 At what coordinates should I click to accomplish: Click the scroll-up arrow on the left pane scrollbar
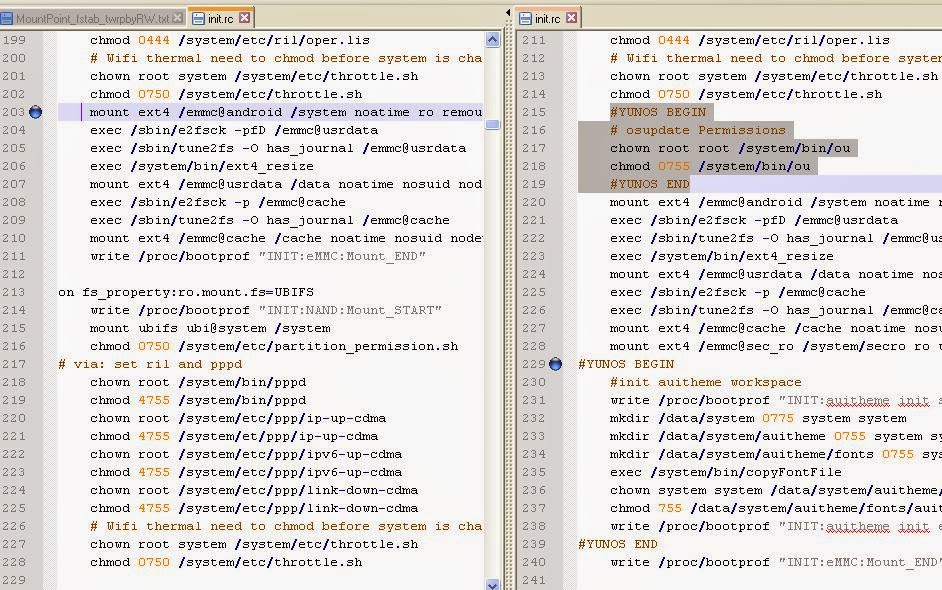click(x=492, y=39)
